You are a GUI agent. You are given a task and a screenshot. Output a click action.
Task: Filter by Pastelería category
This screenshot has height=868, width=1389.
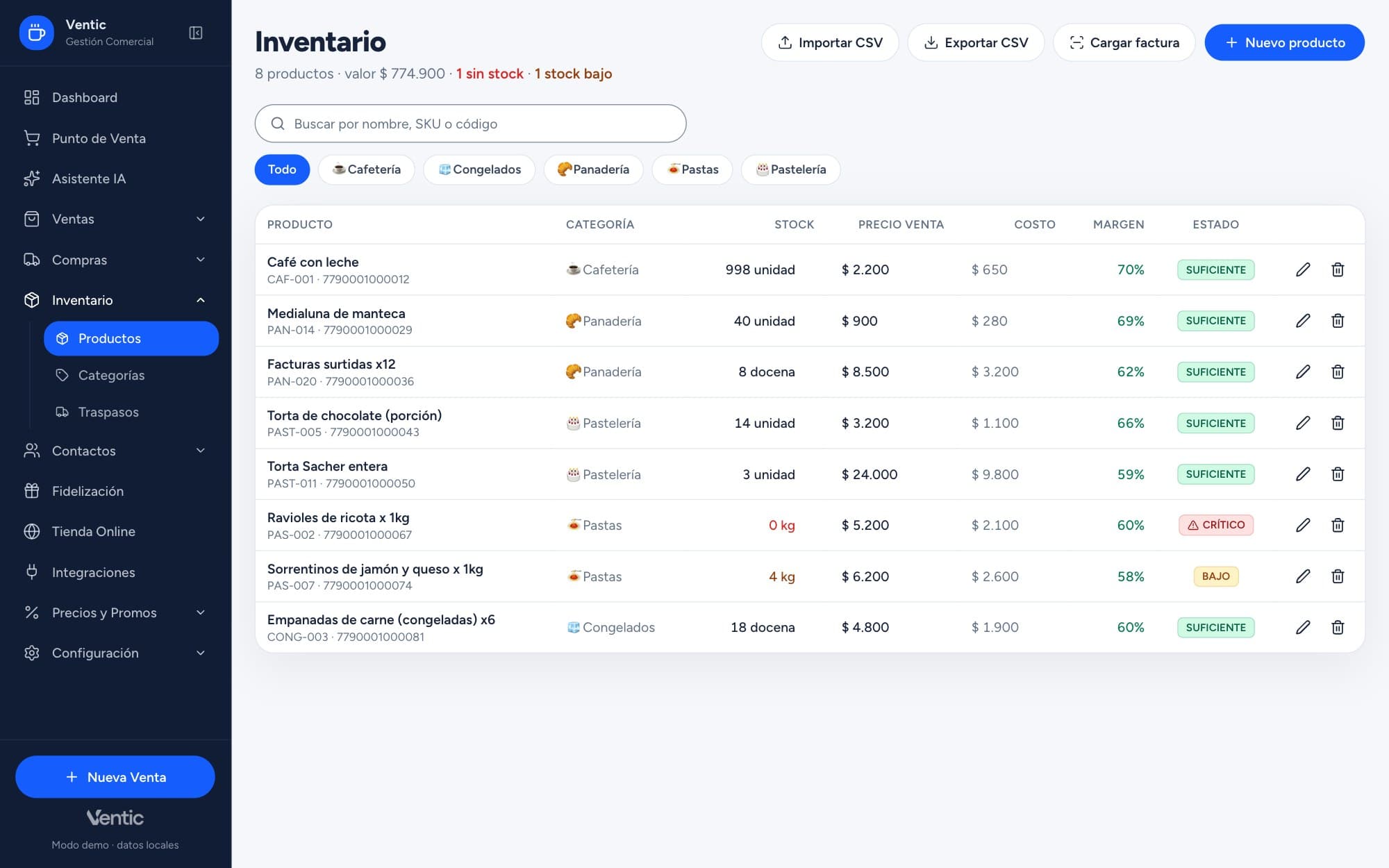pyautogui.click(x=790, y=169)
